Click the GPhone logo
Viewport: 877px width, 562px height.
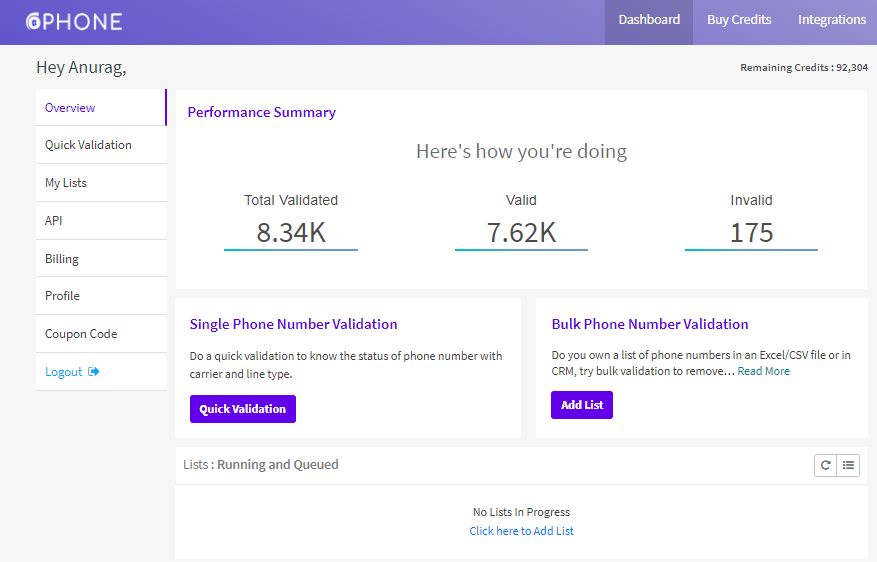click(x=74, y=21)
